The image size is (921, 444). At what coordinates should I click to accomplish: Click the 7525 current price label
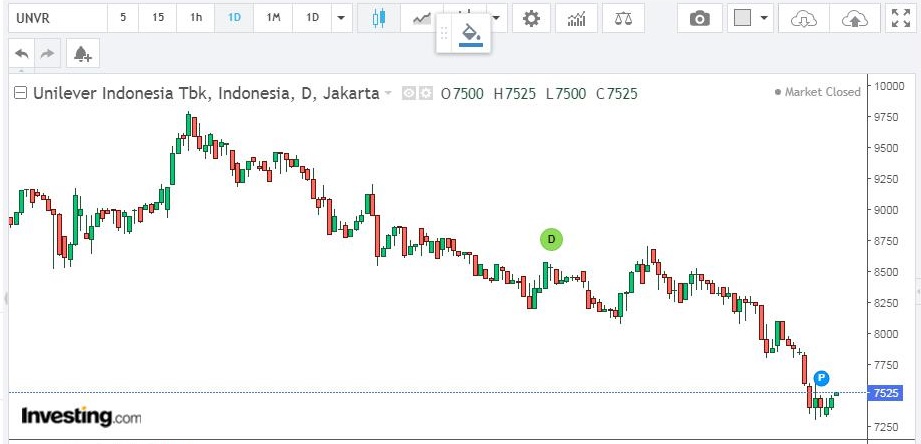point(885,393)
